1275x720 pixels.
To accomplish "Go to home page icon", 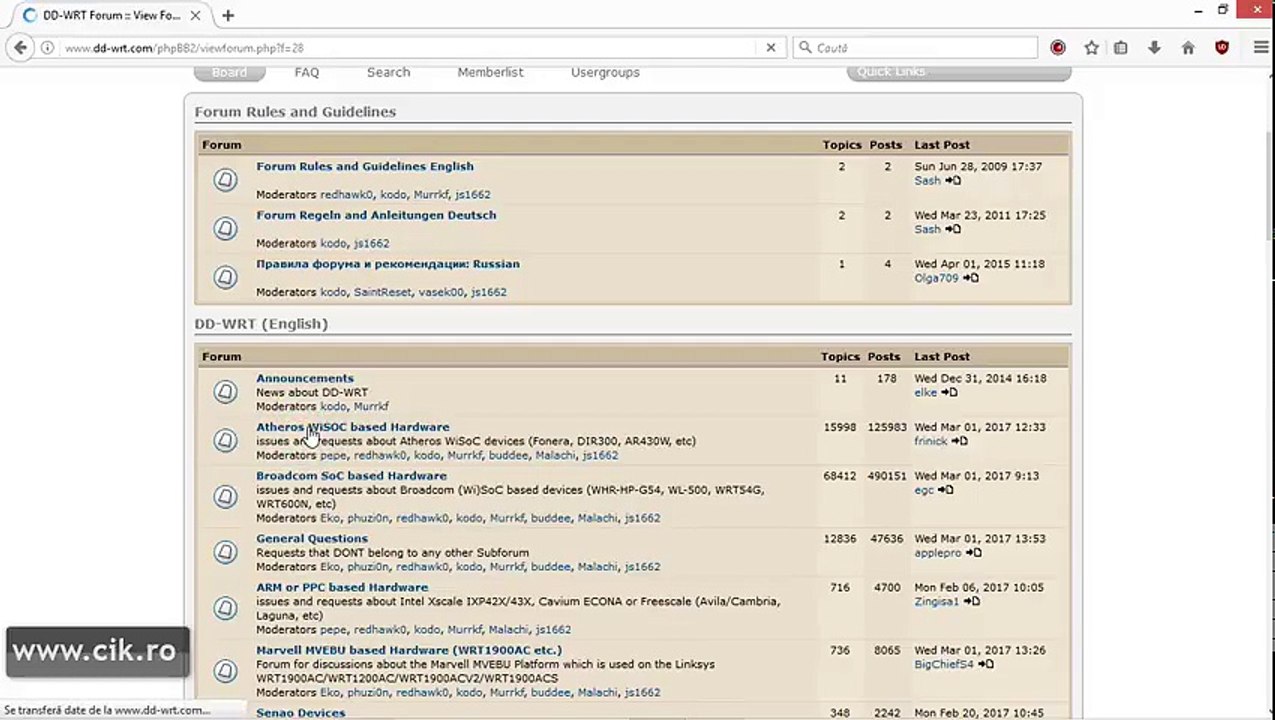I will click(1188, 47).
